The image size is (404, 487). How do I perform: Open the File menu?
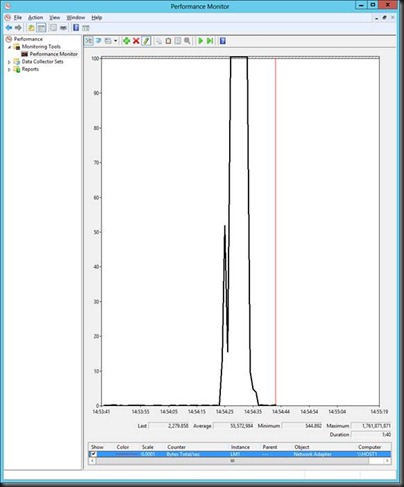coord(18,17)
